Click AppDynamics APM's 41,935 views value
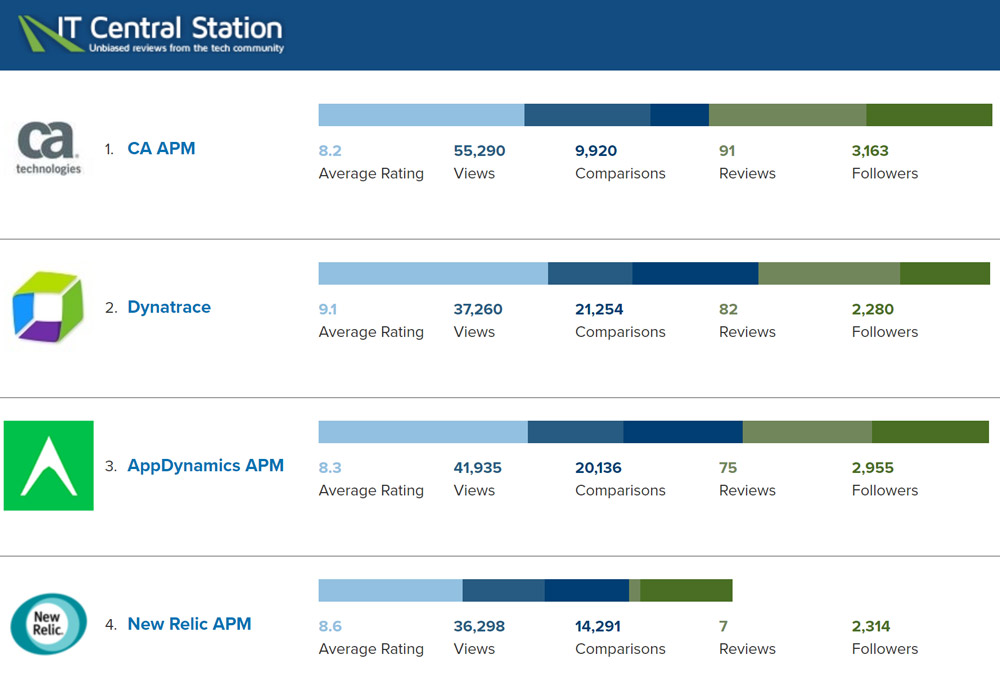The image size is (1000, 684). pos(478,468)
